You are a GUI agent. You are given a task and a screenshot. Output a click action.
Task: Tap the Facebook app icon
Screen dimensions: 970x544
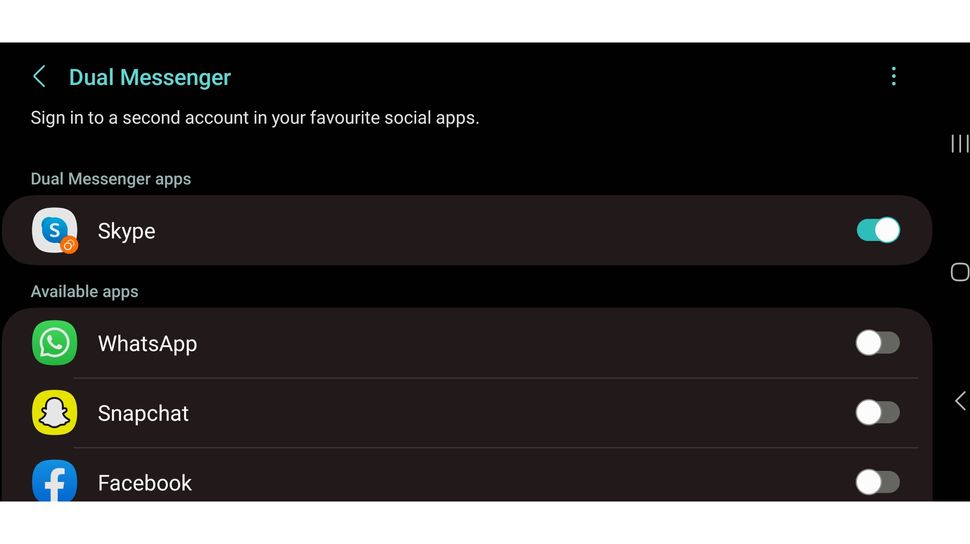[x=54, y=481]
